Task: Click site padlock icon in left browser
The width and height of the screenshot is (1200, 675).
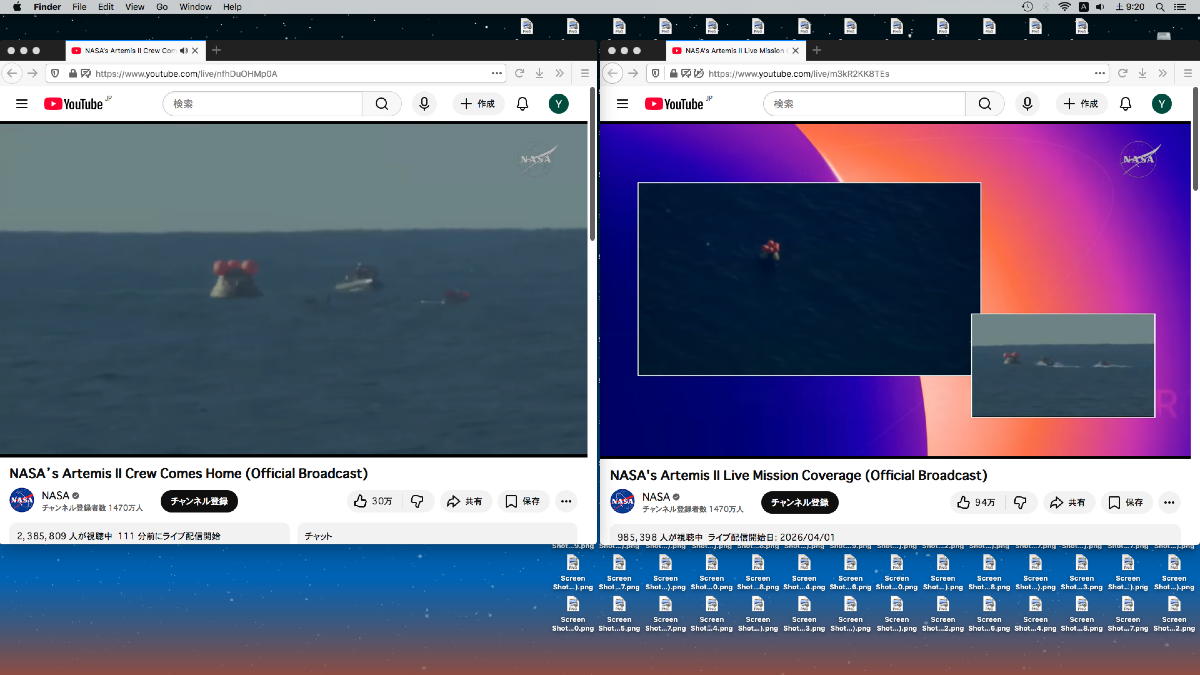Action: (x=73, y=73)
